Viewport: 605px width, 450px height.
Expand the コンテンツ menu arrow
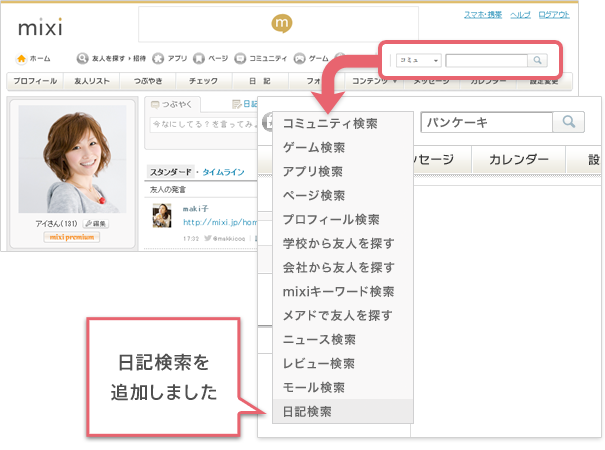point(395,81)
